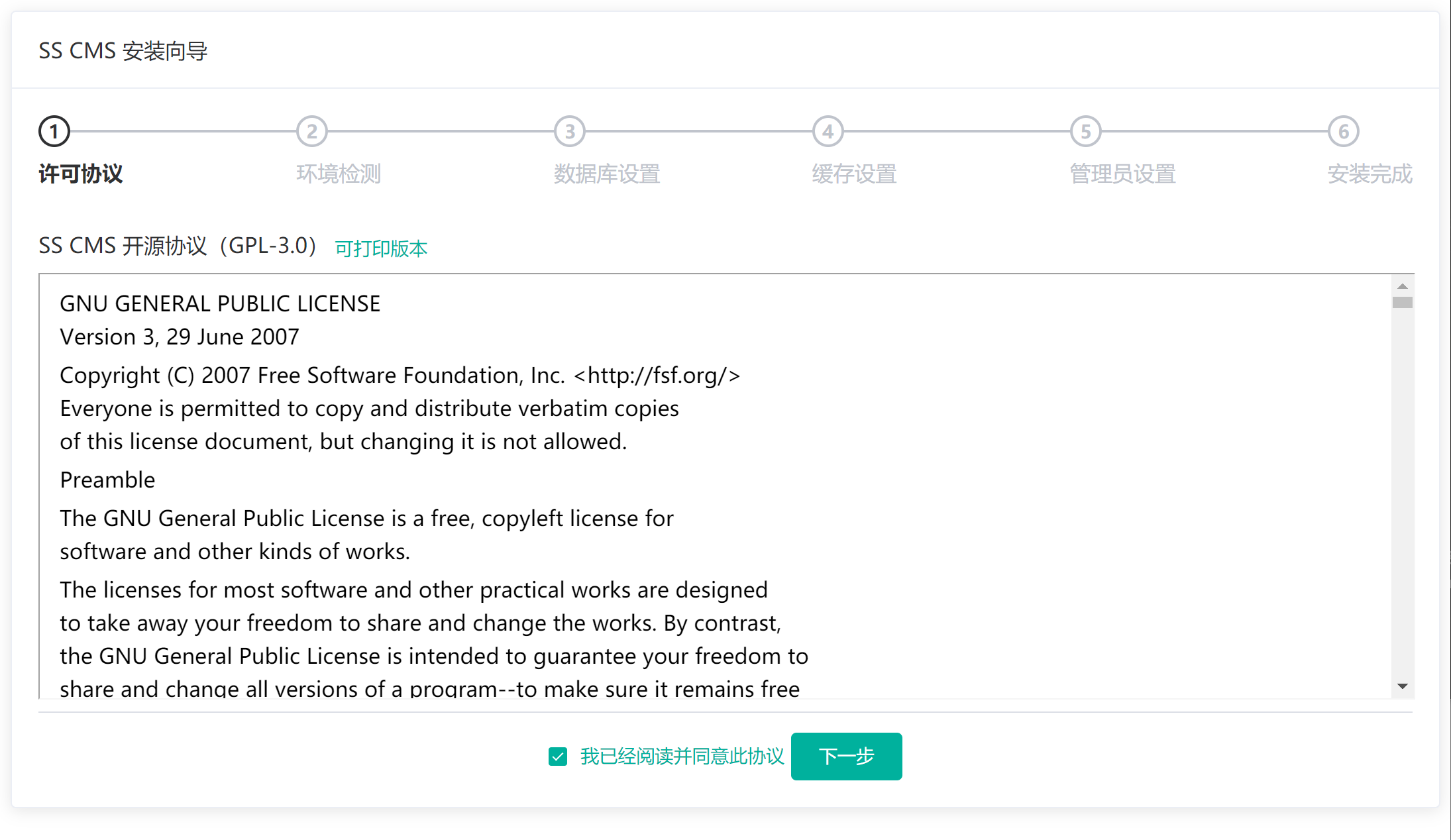
Task: Uncheck the agreement checkbox
Action: coord(558,757)
